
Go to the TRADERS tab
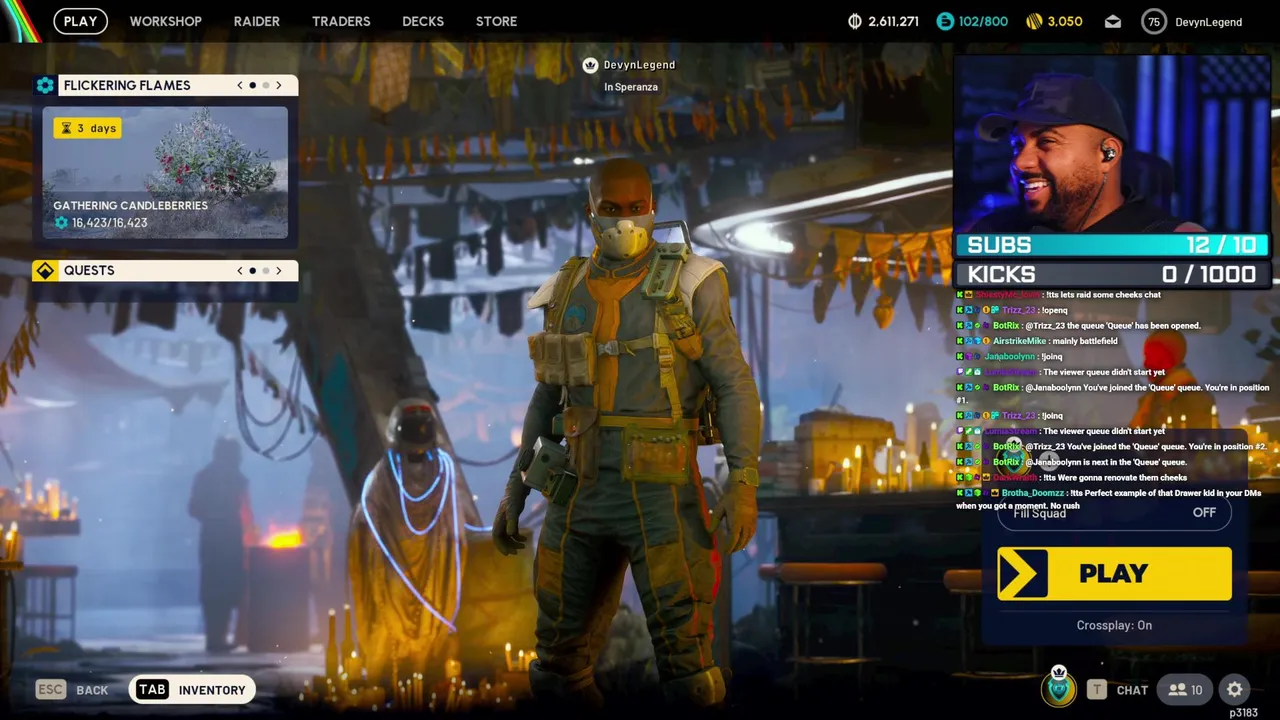[341, 21]
